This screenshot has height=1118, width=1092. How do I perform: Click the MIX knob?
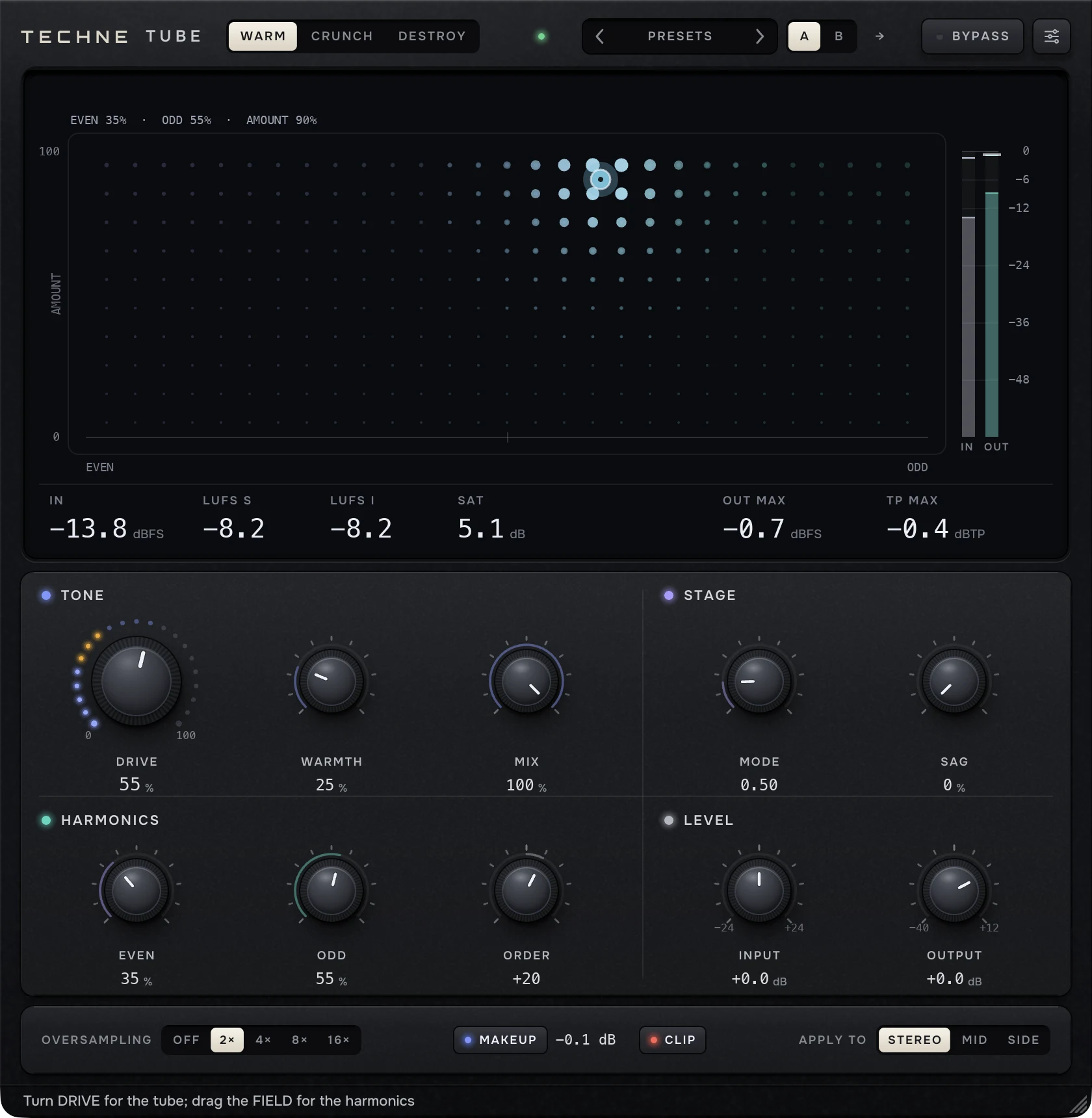[526, 681]
